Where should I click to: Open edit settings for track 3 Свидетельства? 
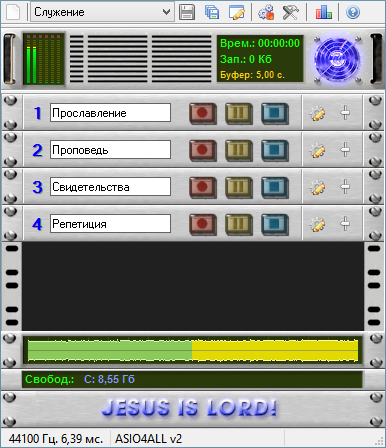click(x=317, y=188)
